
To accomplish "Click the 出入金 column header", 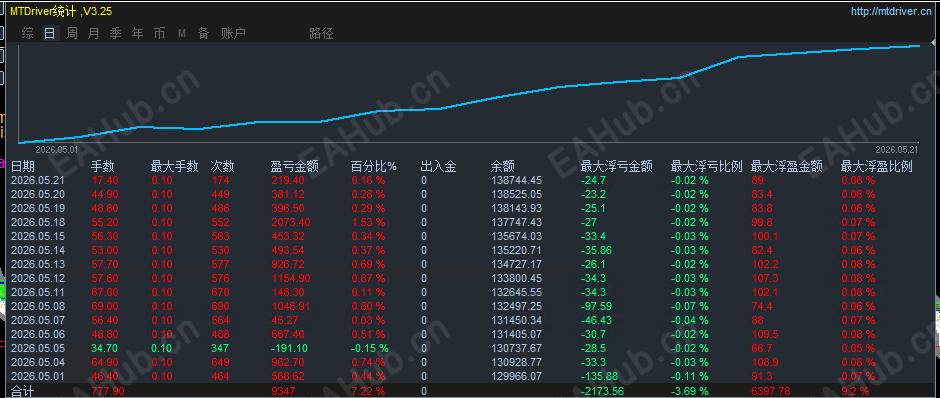I will tap(438, 167).
